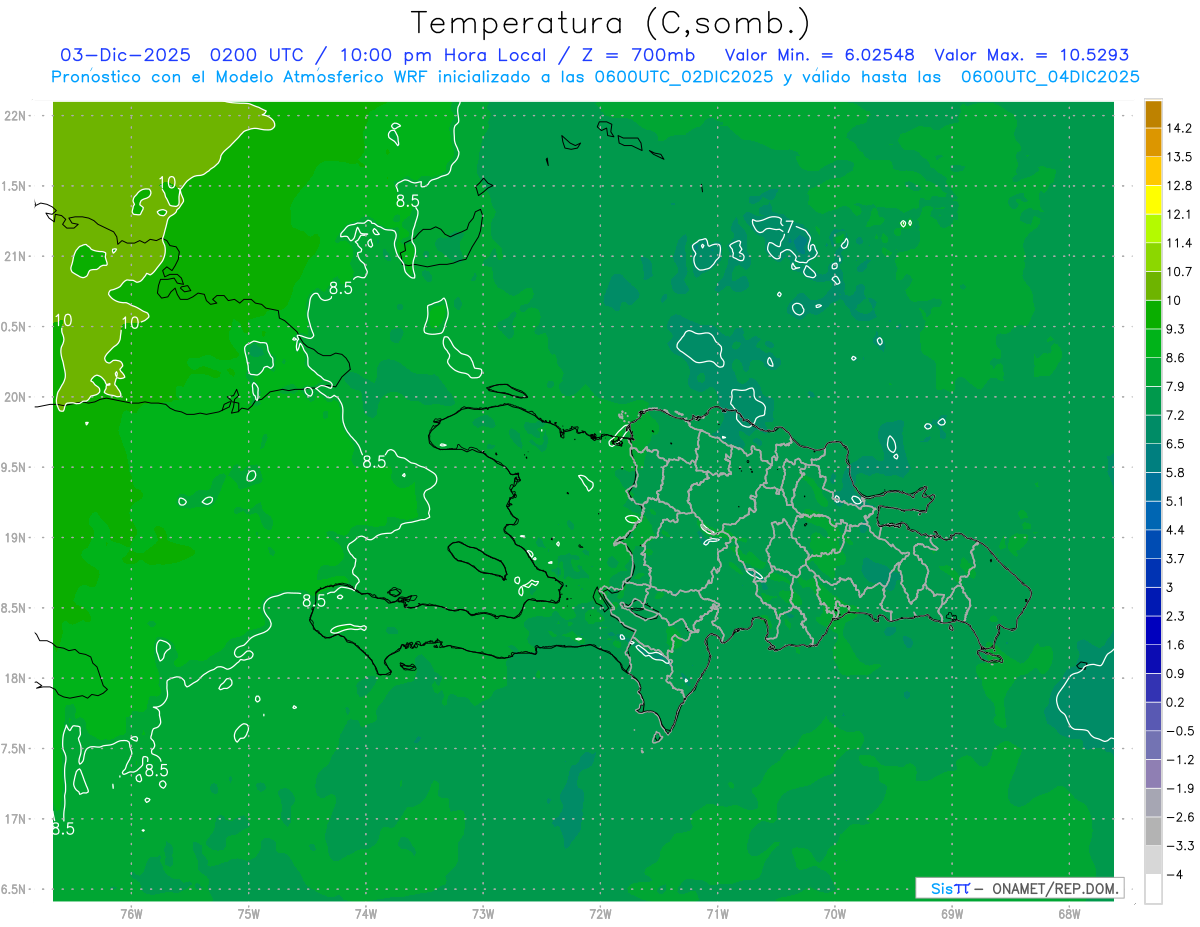The height and width of the screenshot is (927, 1200).
Task: Select the date text 03-Dic-2025
Action: point(126,55)
